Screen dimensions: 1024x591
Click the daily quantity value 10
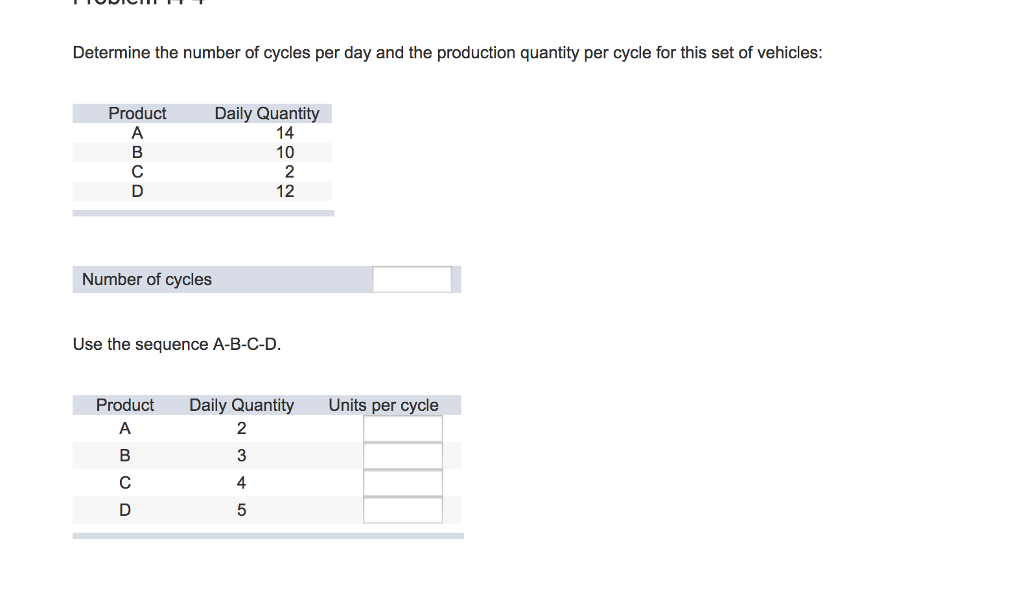(x=286, y=152)
